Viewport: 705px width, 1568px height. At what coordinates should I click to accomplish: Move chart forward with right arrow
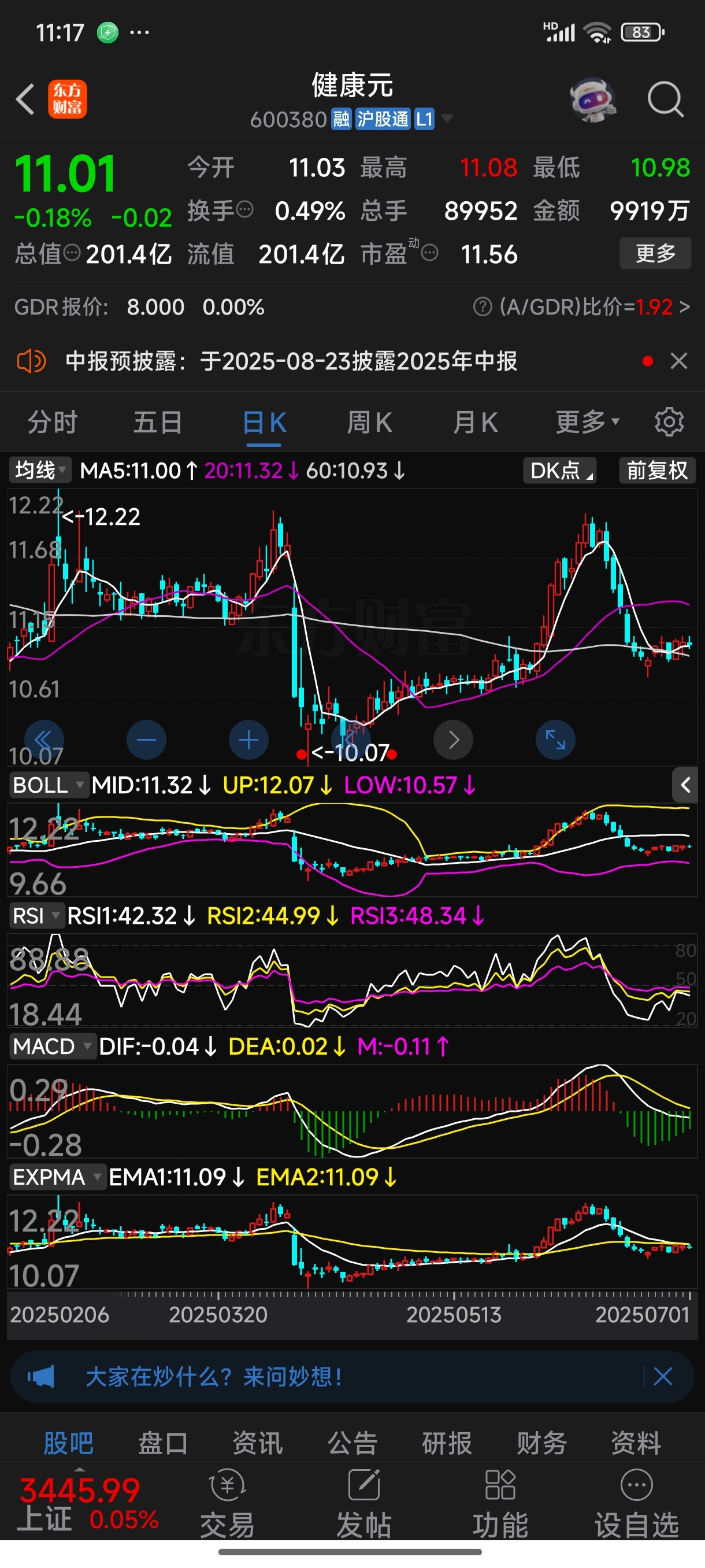click(453, 739)
